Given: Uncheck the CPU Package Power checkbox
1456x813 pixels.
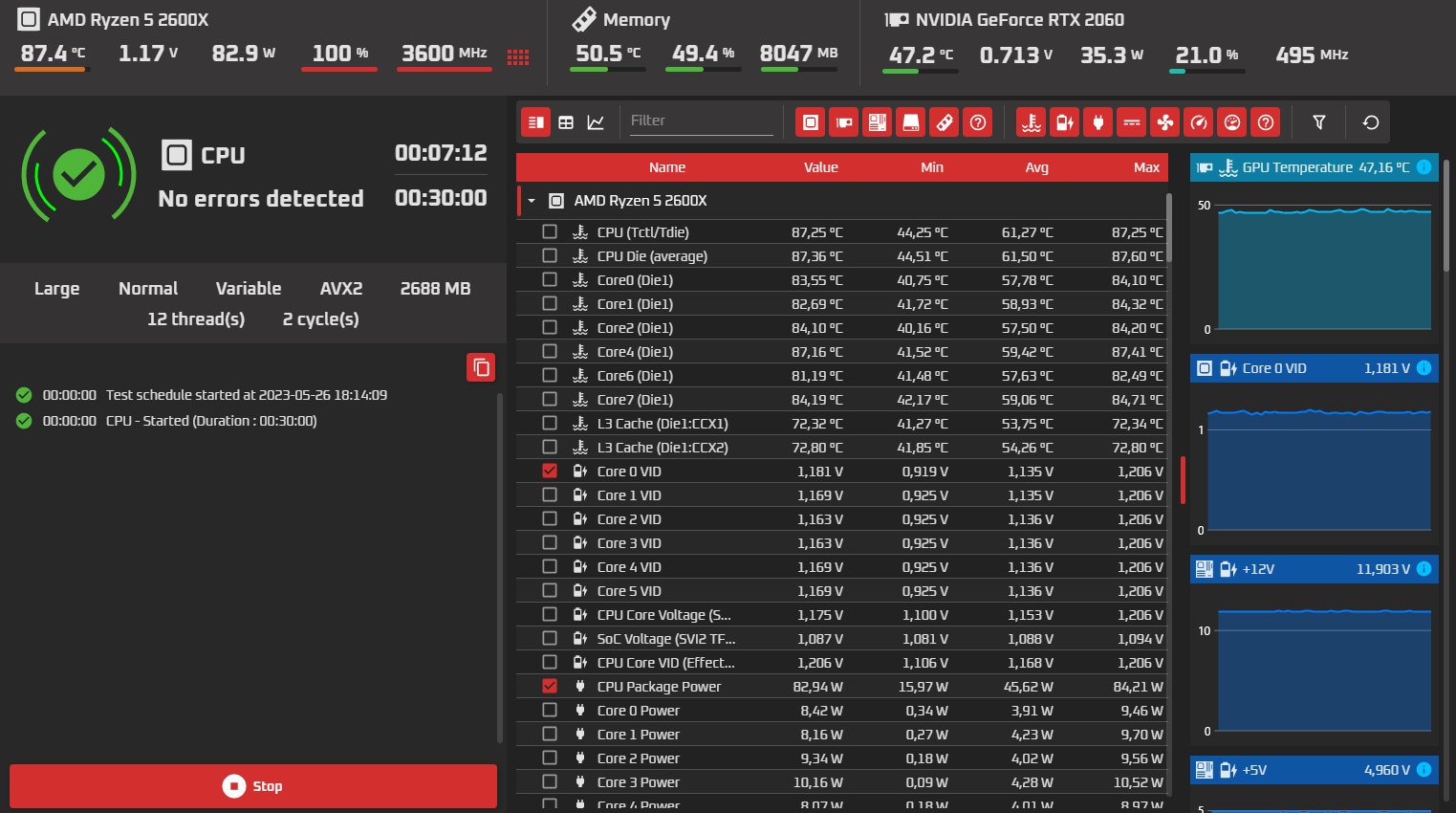Looking at the screenshot, I should (550, 686).
